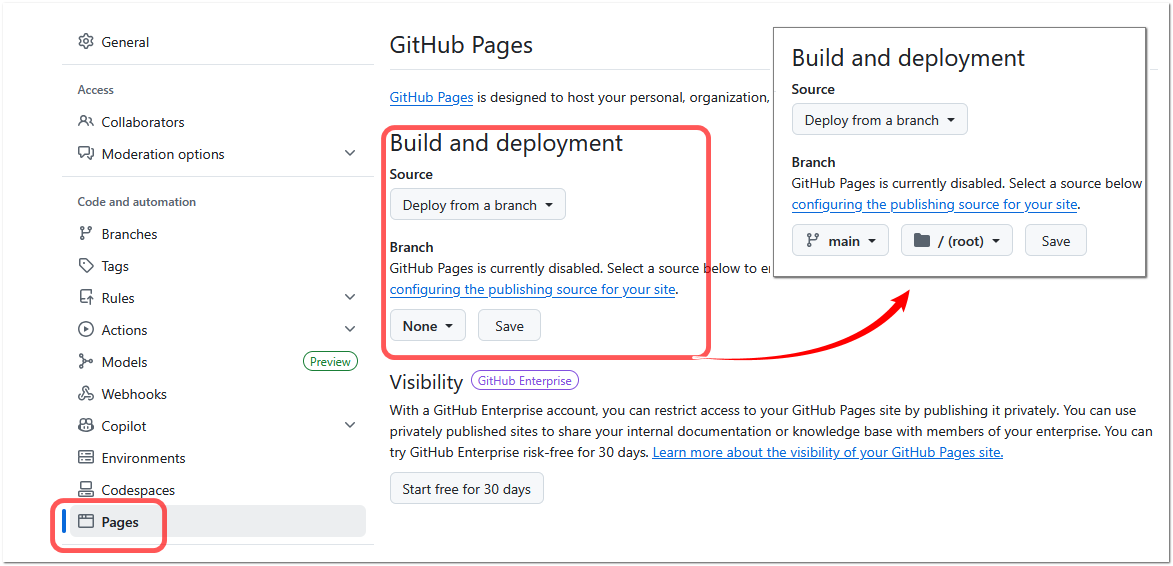Viewport: 1173px width, 566px height.
Task: Click the Actions play icon
Action: (86, 330)
